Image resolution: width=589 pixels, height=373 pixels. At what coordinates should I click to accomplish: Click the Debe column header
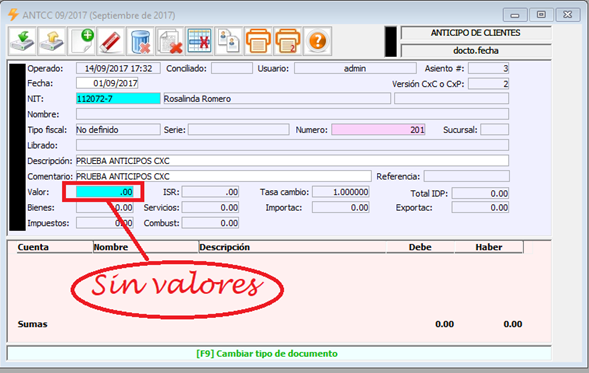click(x=420, y=247)
